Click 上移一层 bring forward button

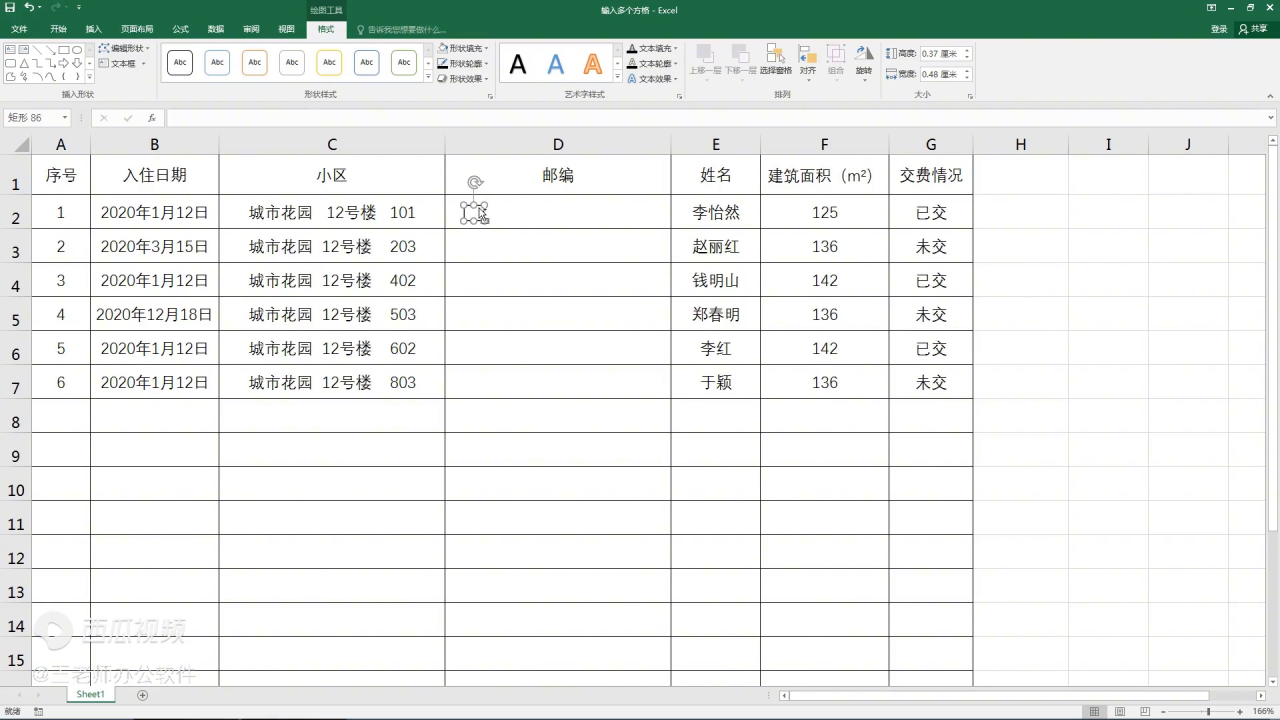pyautogui.click(x=705, y=62)
